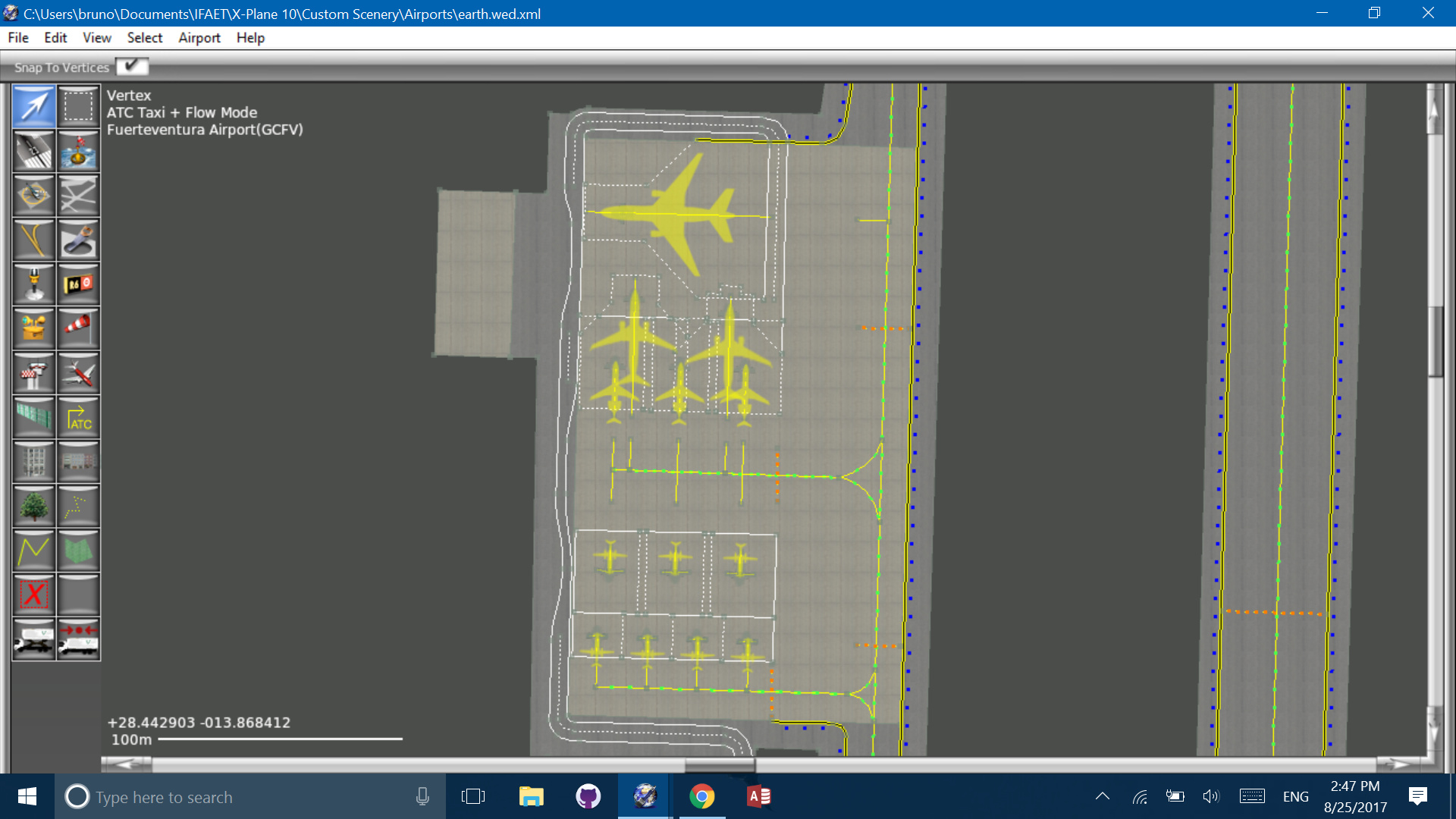Select the Ramp start airplane tool

pos(78,373)
